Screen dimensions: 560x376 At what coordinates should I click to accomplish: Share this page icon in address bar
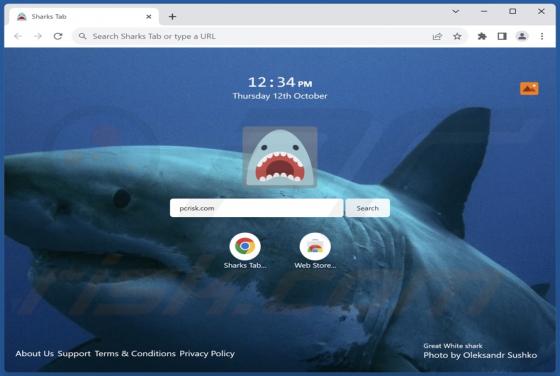click(x=438, y=36)
